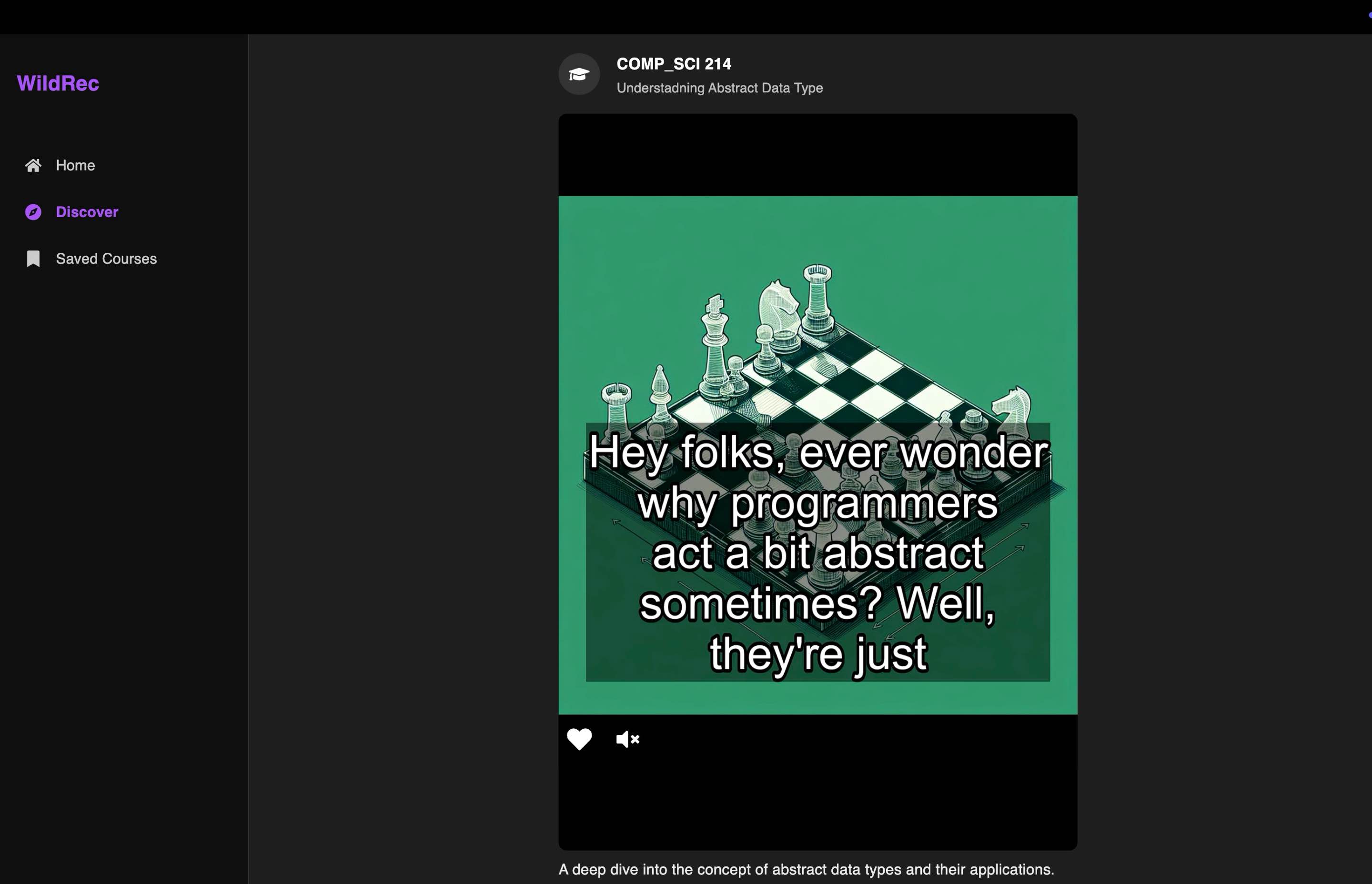Image resolution: width=1372 pixels, height=884 pixels.
Task: Select the Discover compass icon
Action: [x=33, y=212]
